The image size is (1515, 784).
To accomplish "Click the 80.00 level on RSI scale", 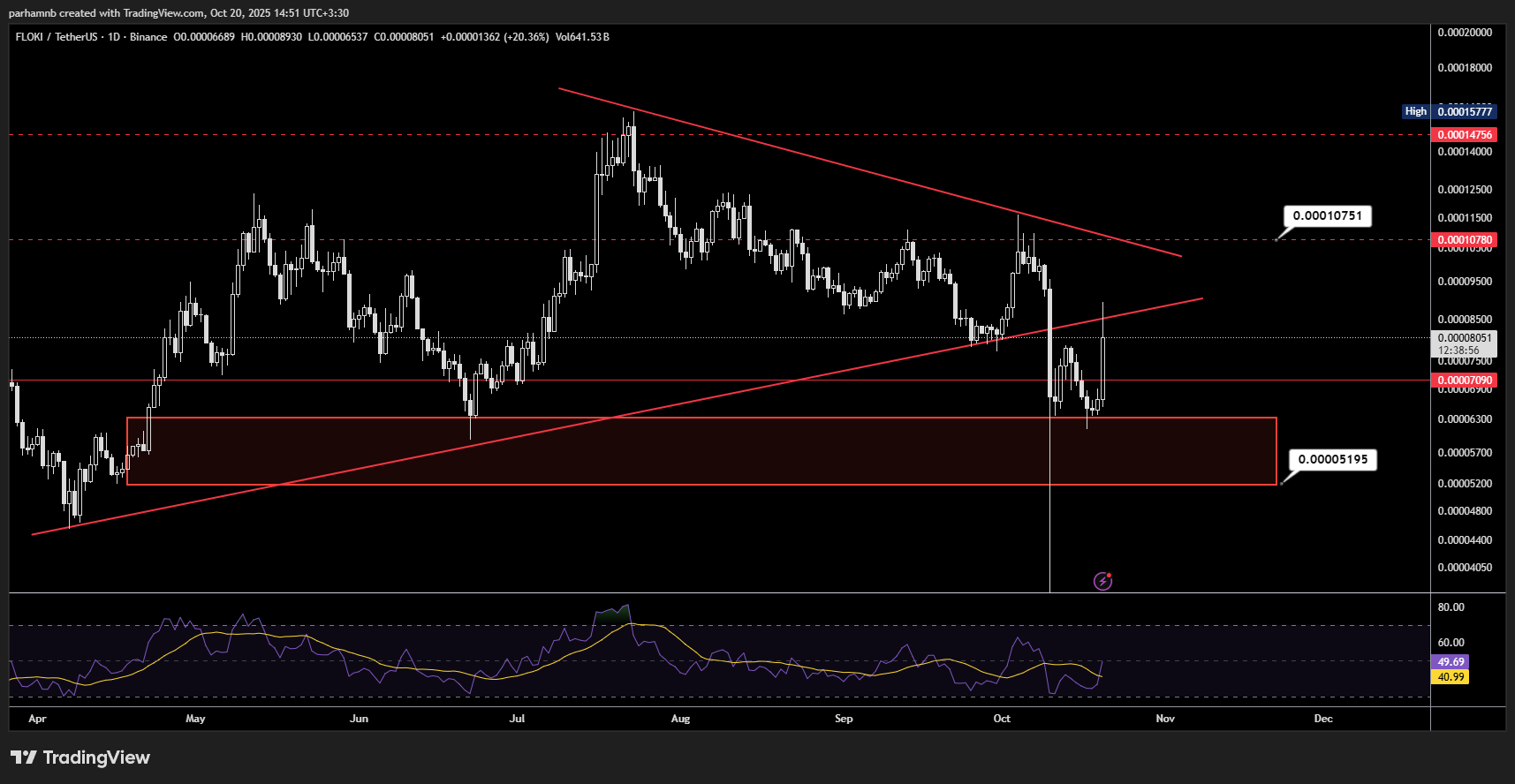I will tap(1451, 607).
